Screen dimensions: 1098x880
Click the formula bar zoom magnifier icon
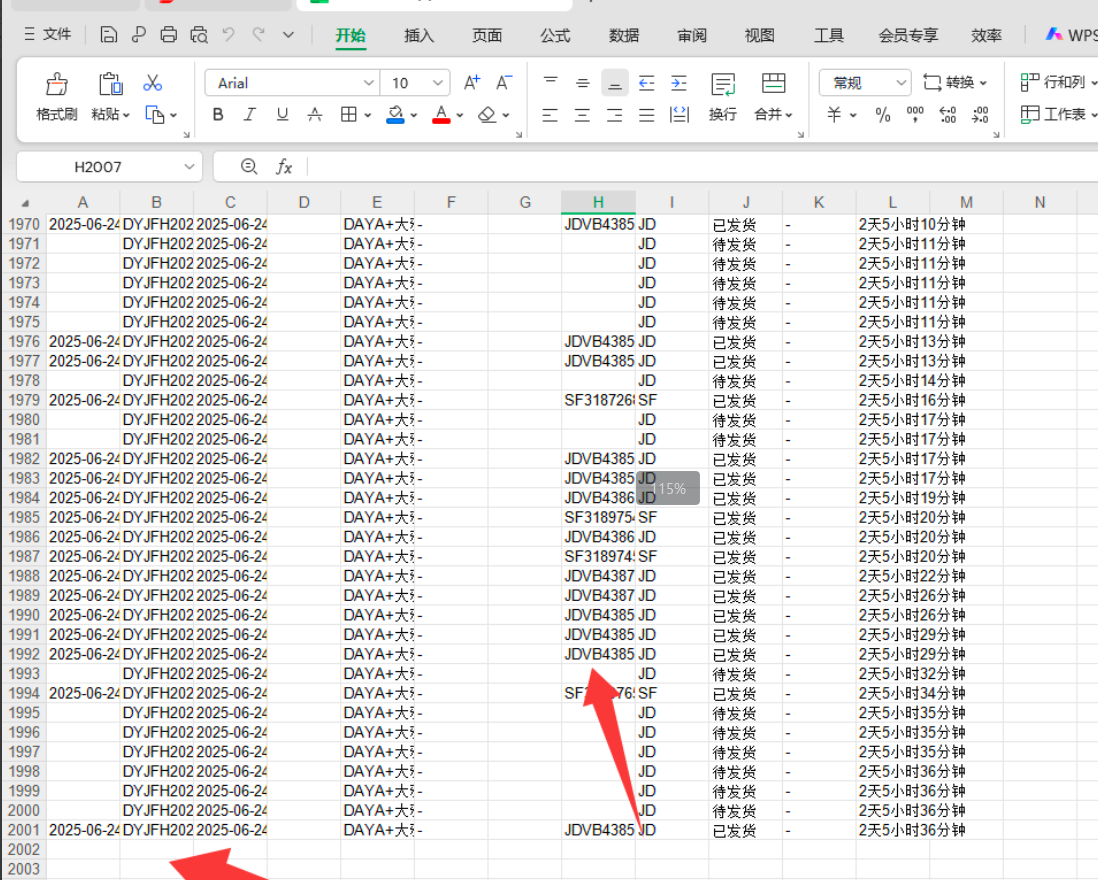tap(249, 167)
